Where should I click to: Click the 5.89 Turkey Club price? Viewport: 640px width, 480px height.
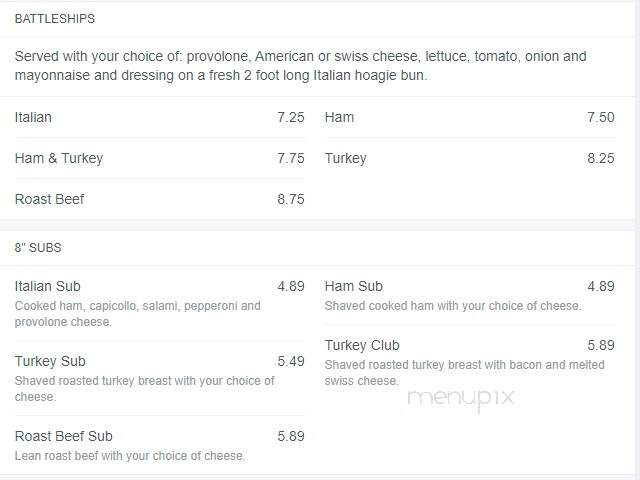[600, 345]
